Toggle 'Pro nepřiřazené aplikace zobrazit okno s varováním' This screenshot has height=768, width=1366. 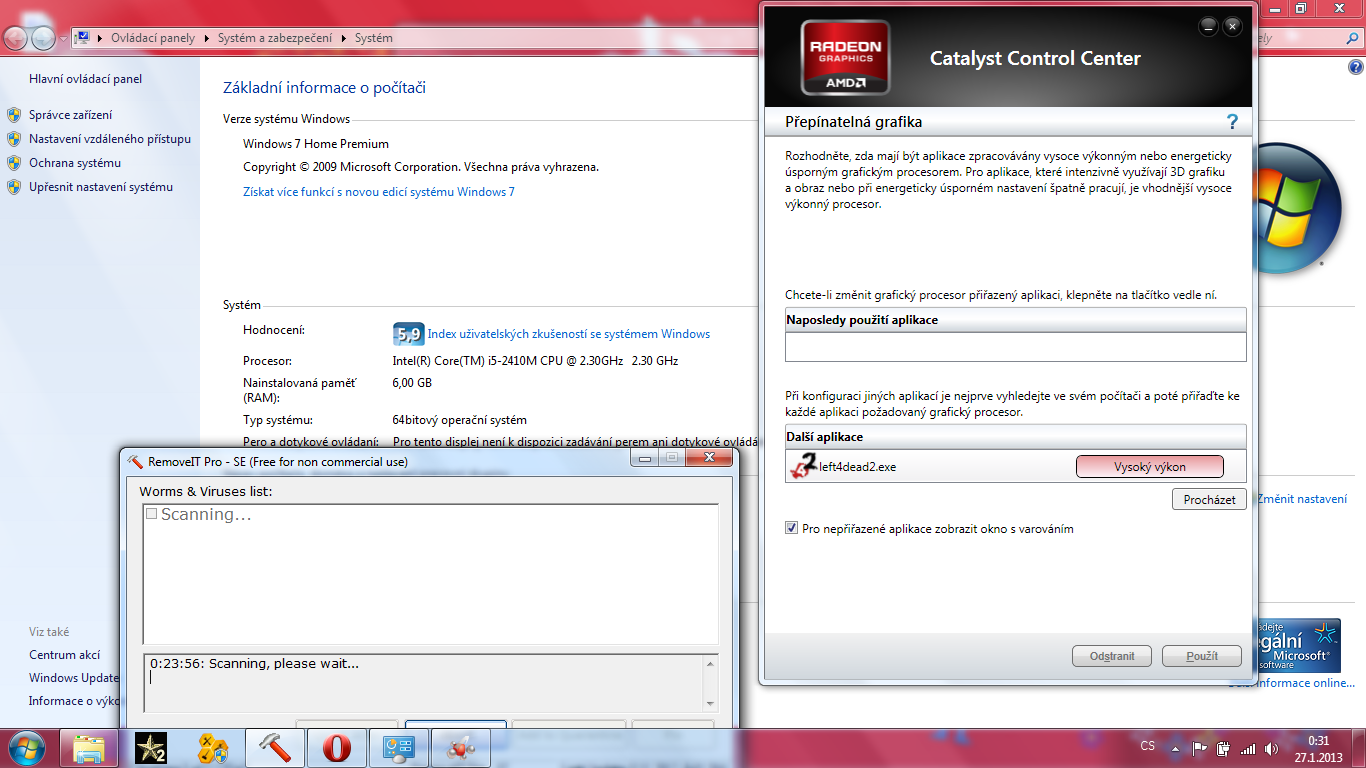(793, 528)
